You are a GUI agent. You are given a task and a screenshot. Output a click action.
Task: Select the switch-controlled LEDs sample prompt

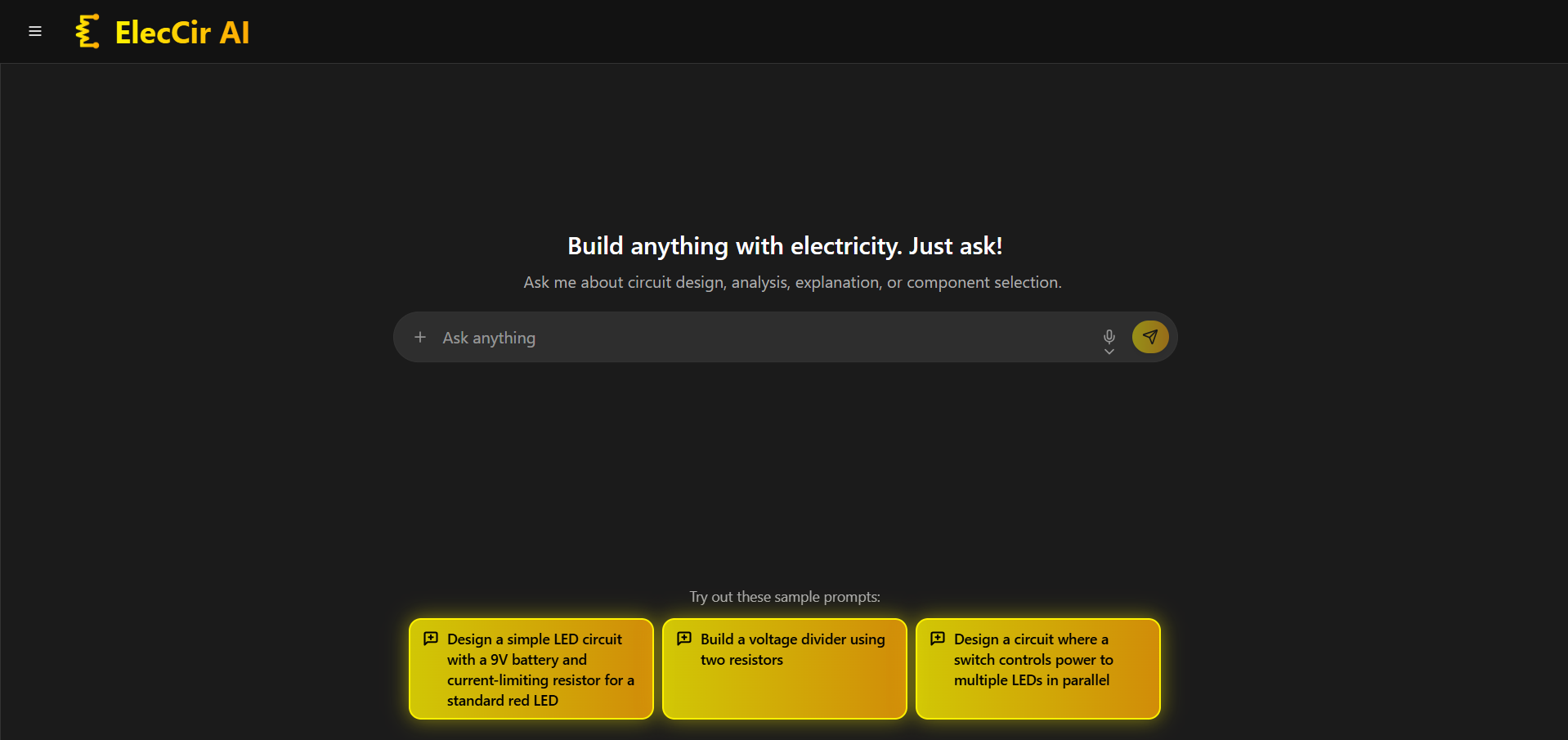coord(1037,668)
